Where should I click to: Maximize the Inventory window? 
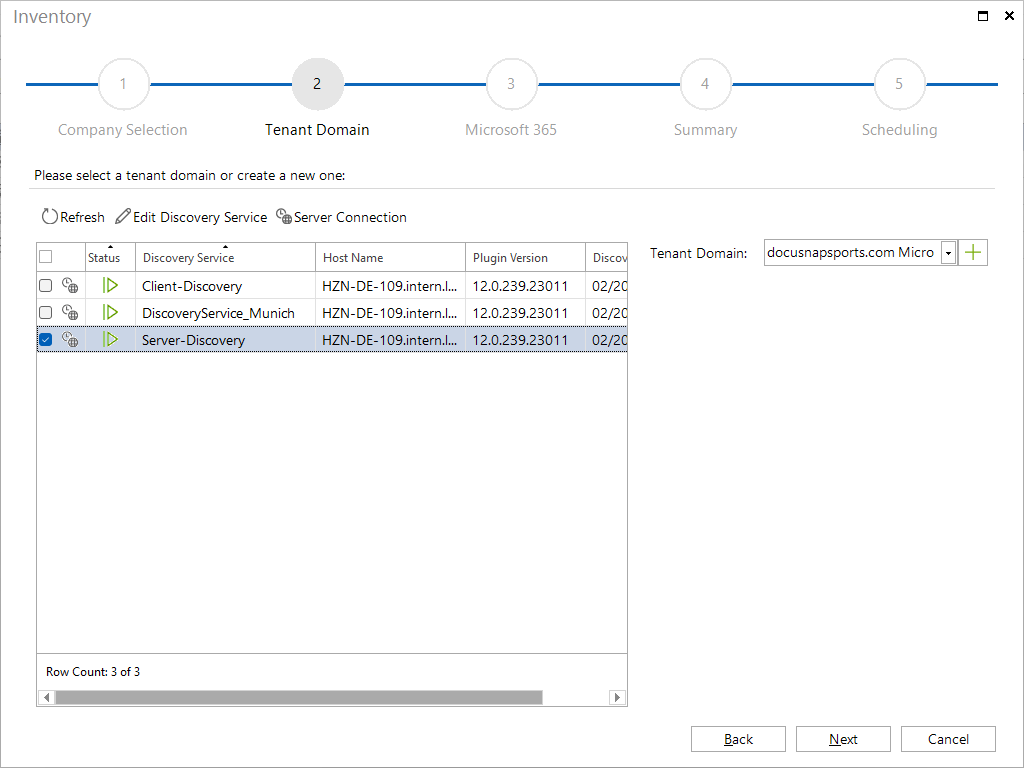[x=982, y=16]
